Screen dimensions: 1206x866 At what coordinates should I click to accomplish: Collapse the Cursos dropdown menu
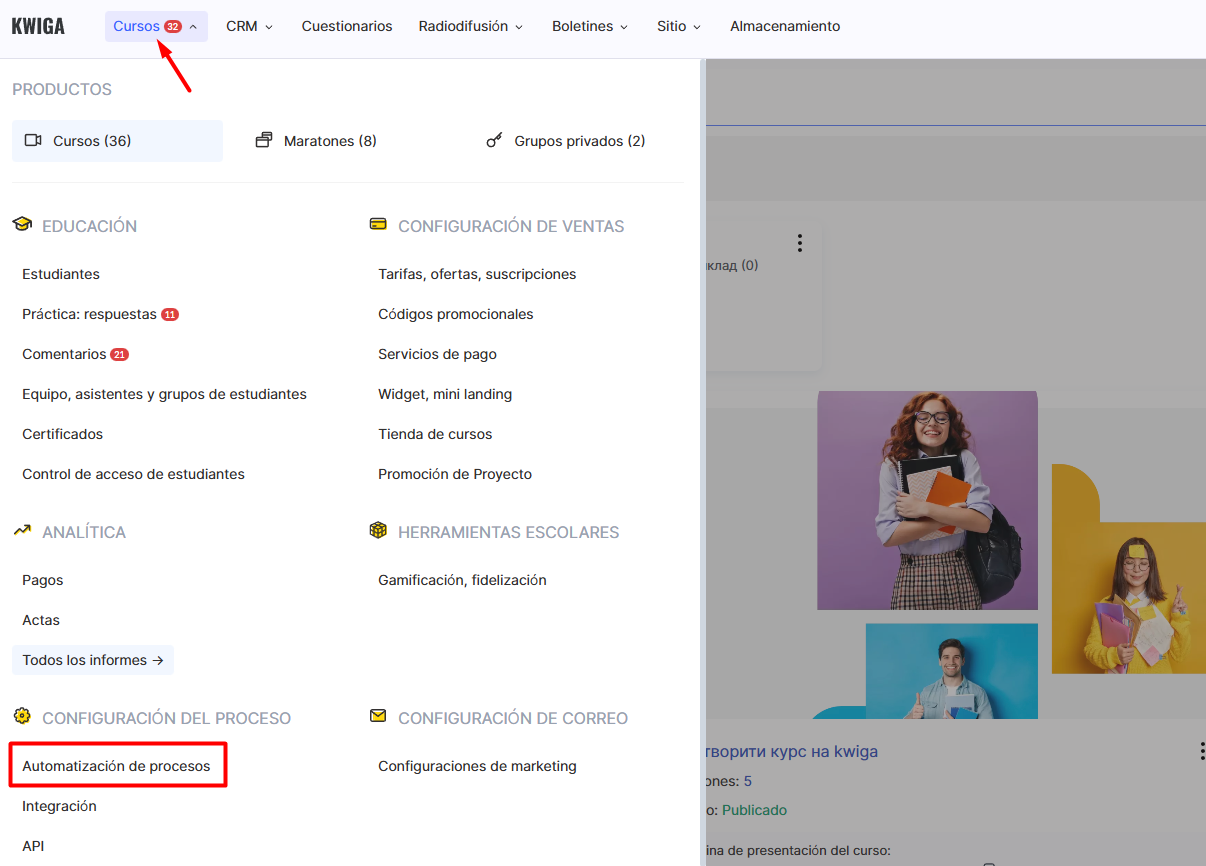[x=156, y=27]
